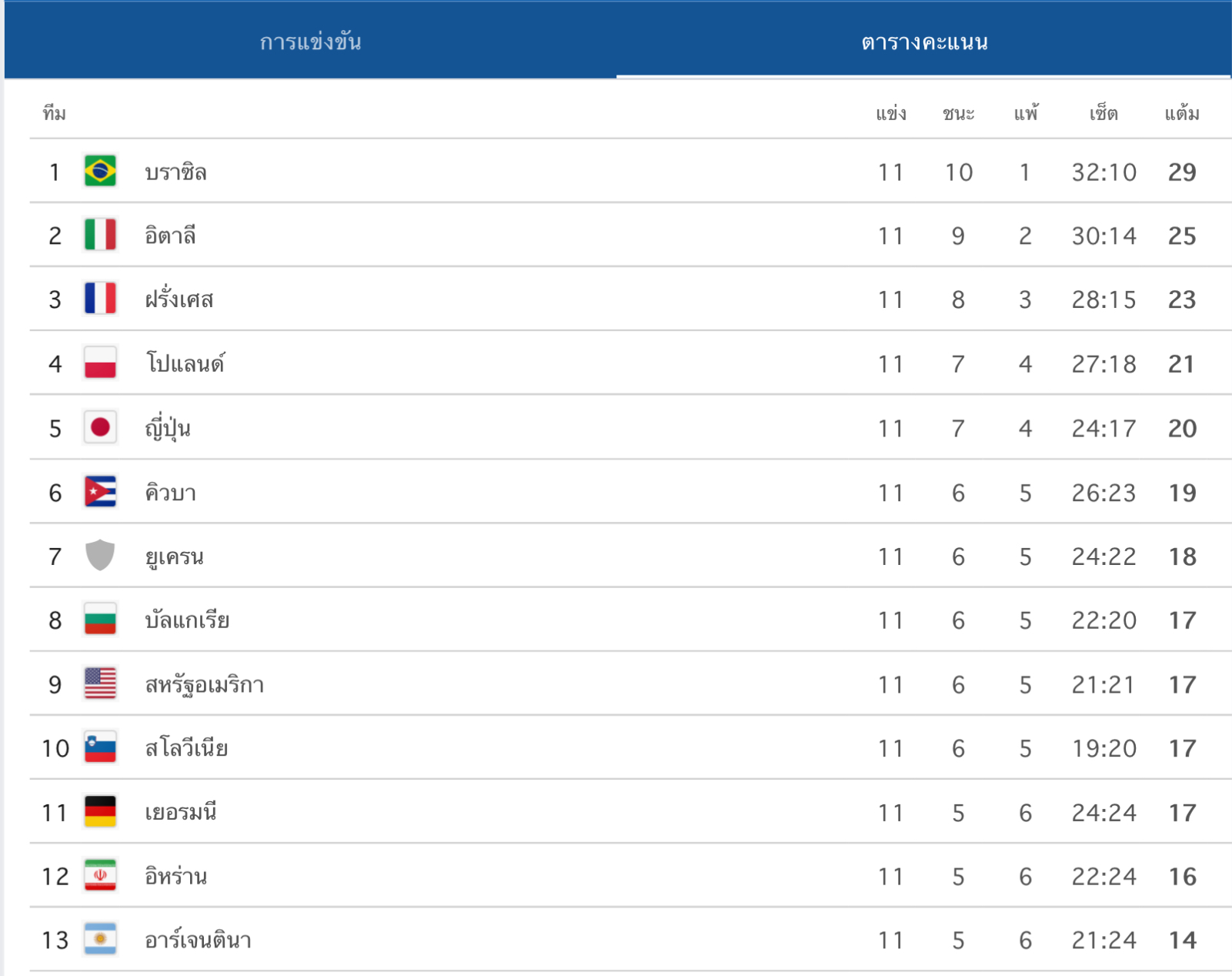This screenshot has width=1232, height=976.
Task: Click the Argentina flag icon
Action: 100,939
